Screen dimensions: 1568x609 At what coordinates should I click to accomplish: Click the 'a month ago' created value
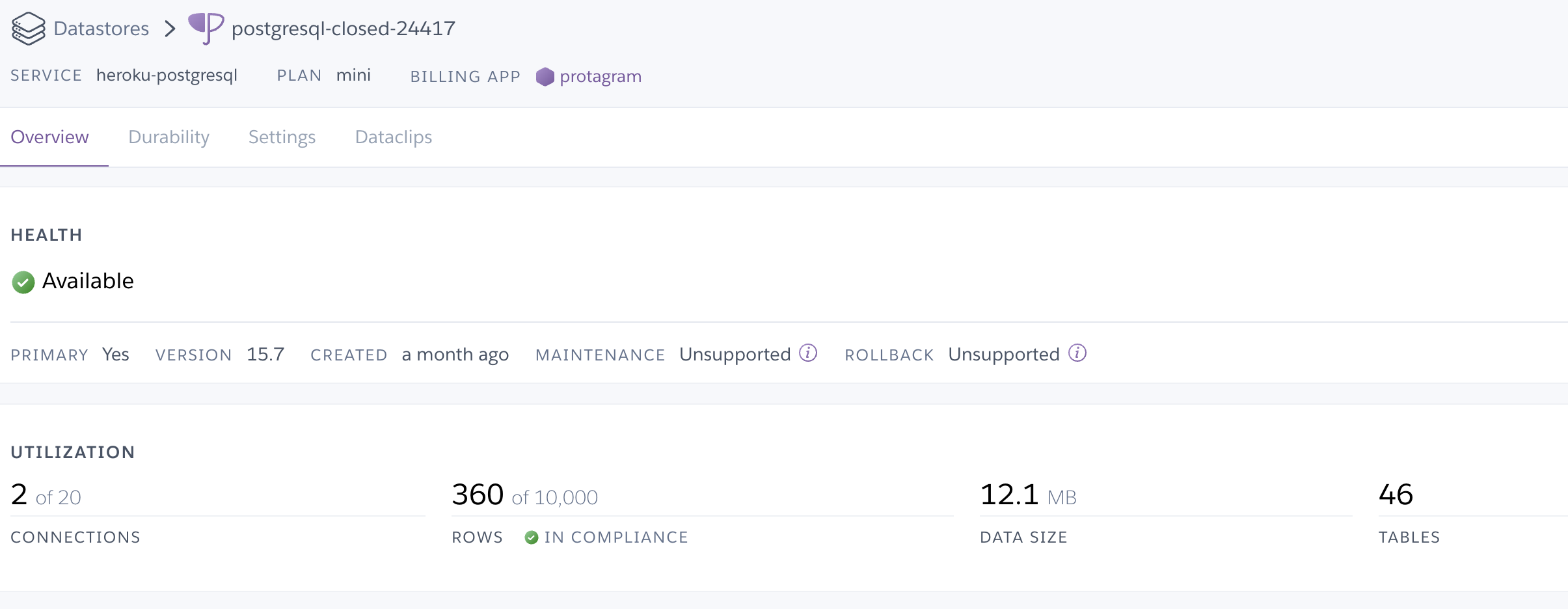455,355
